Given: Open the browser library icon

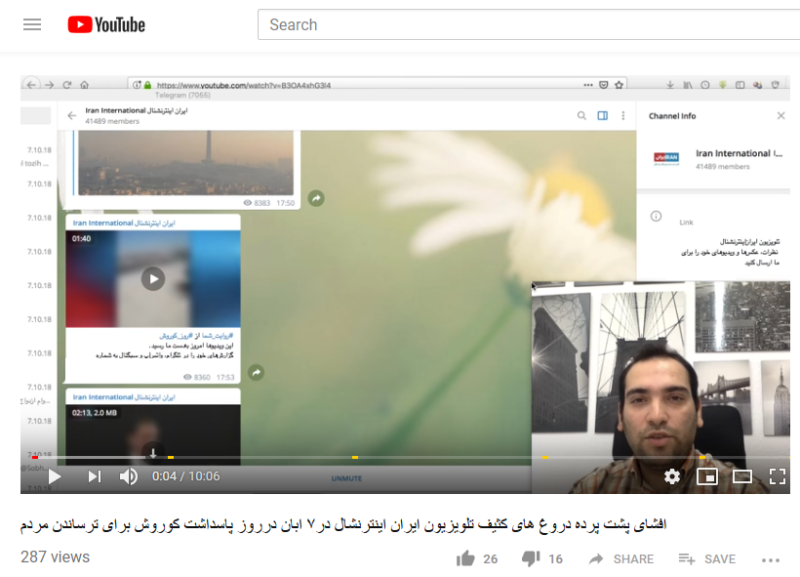Looking at the screenshot, I should pyautogui.click(x=688, y=85).
